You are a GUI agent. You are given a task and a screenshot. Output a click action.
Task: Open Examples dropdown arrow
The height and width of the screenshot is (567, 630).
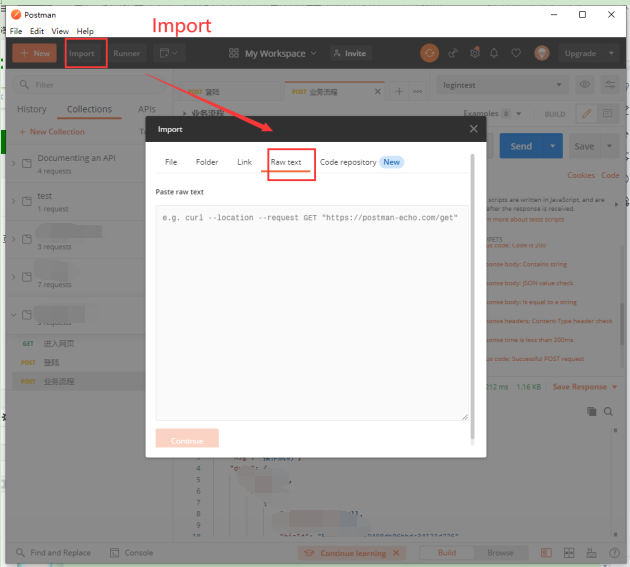click(x=518, y=114)
